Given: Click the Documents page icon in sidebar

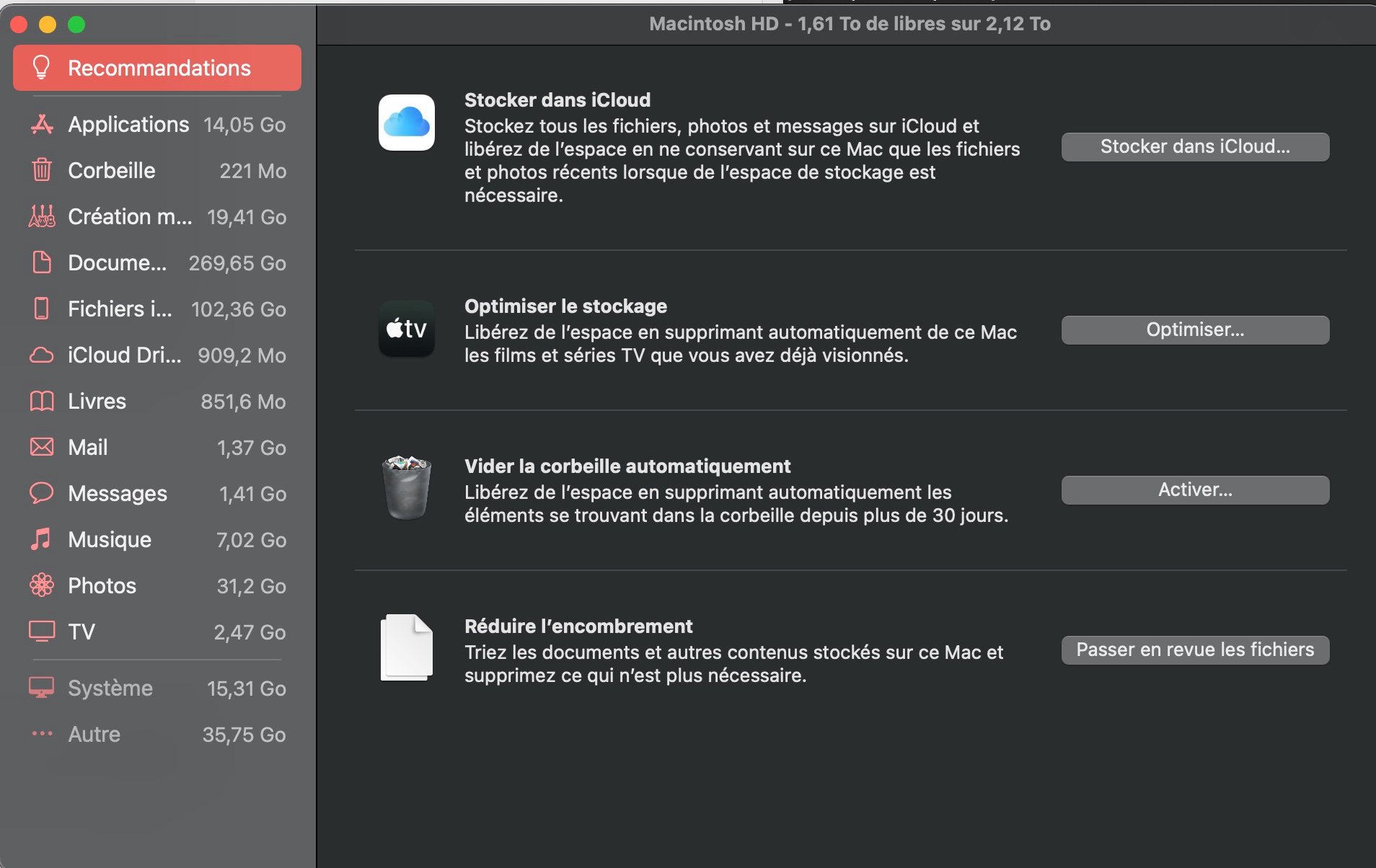Looking at the screenshot, I should 42,262.
